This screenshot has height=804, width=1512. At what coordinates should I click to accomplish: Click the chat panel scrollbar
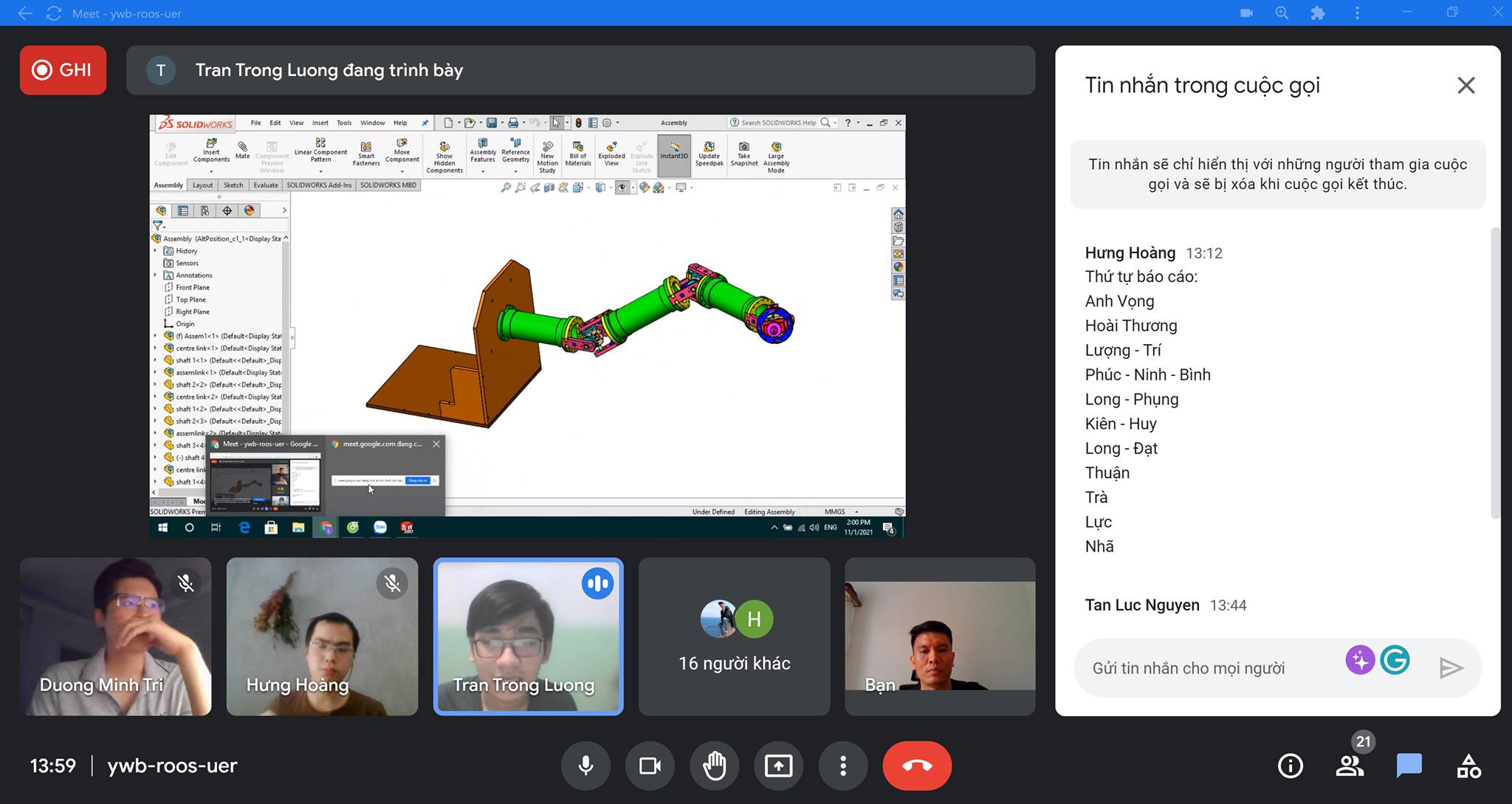point(1496,373)
